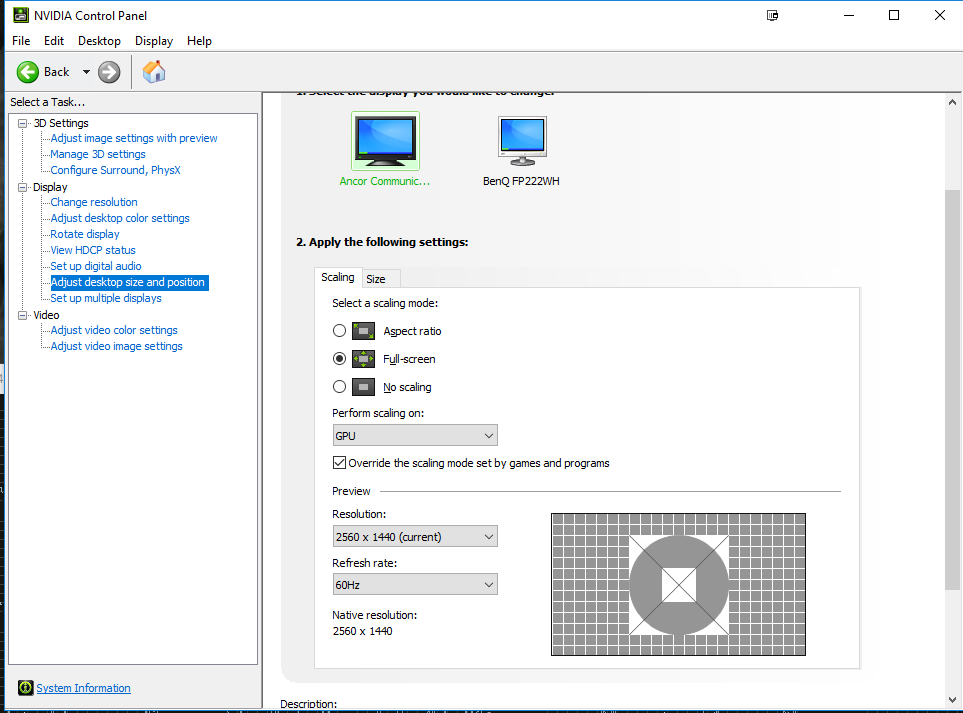The image size is (963, 713).
Task: Open Change resolution task
Action: 94,202
